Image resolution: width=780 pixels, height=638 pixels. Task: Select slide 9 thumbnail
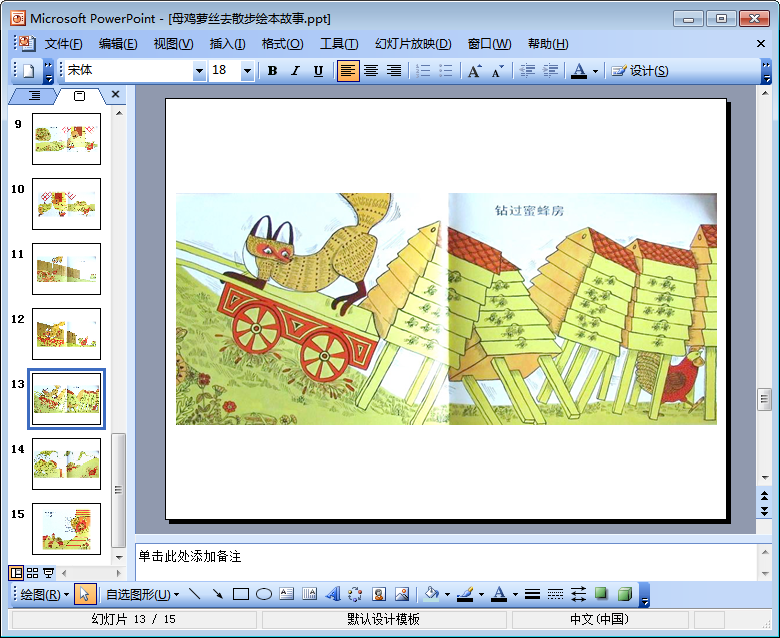click(x=66, y=139)
